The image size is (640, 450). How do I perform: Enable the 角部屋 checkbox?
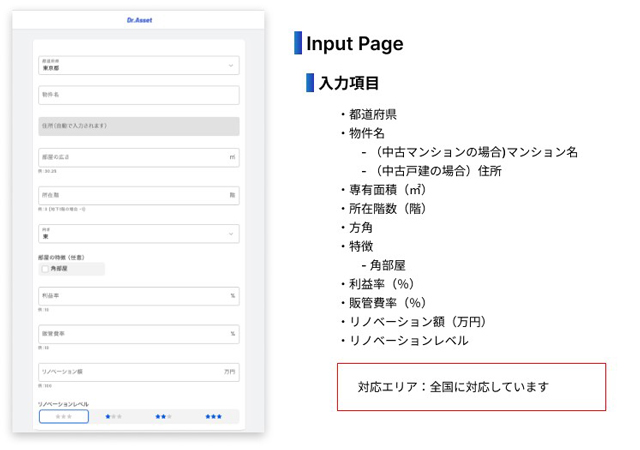45,269
